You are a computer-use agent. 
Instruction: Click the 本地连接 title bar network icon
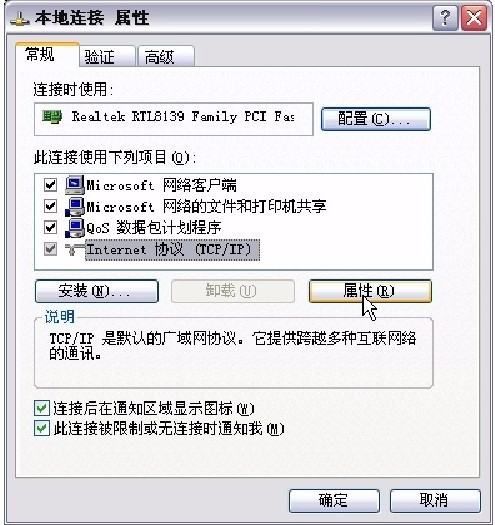20,18
